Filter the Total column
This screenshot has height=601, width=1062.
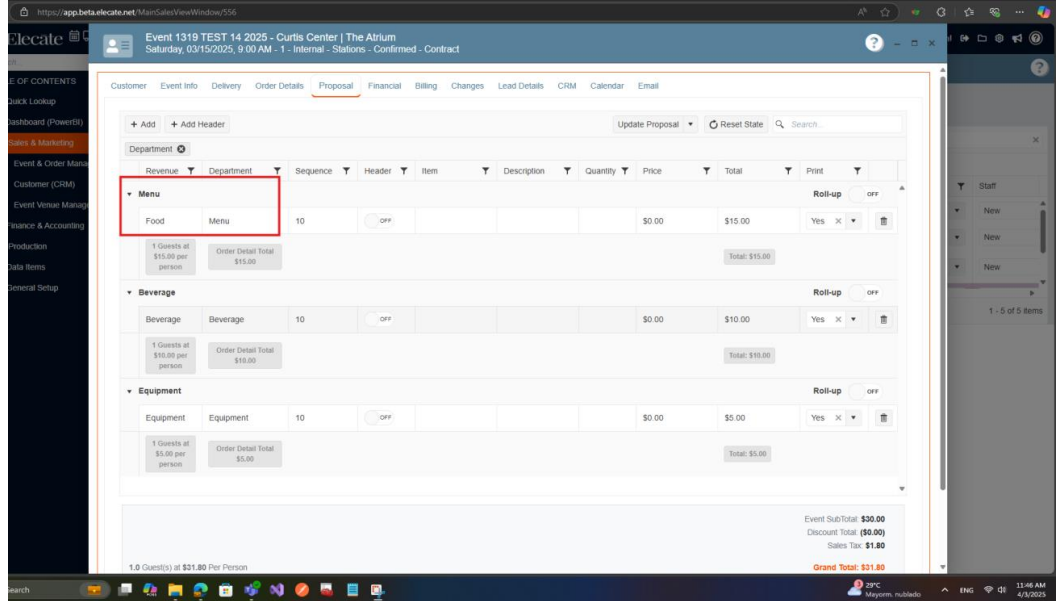788,171
